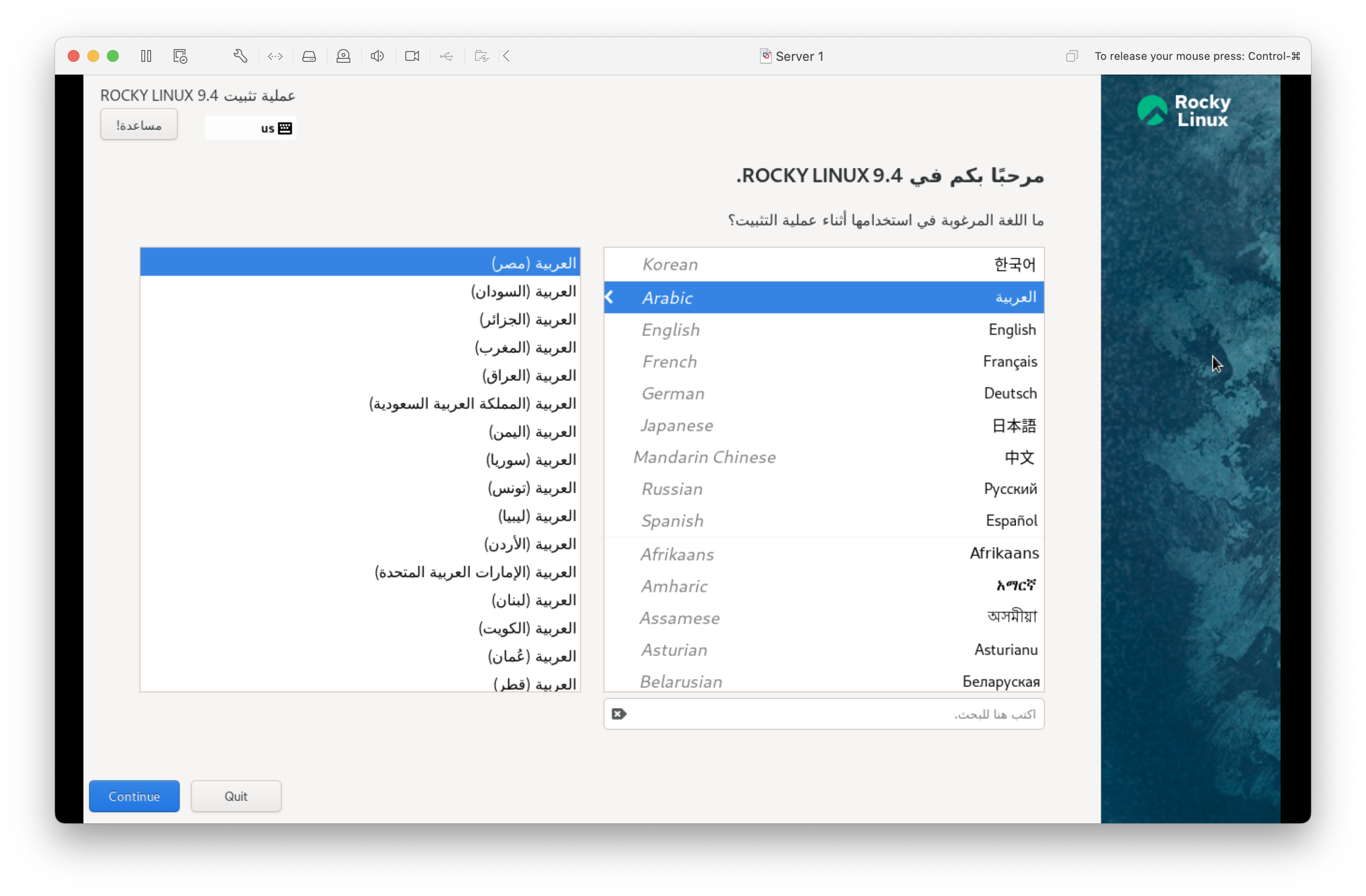1366x896 pixels.
Task: Click the Rocky Linux logo
Action: coord(1184,110)
